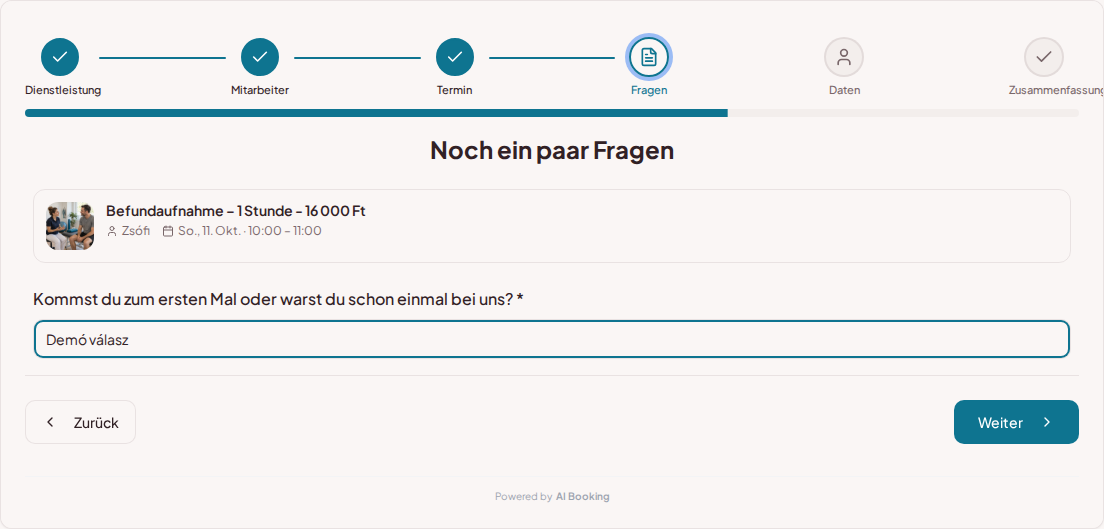This screenshot has width=1104, height=529.
Task: Open the AI Booking link
Action: coord(582,497)
